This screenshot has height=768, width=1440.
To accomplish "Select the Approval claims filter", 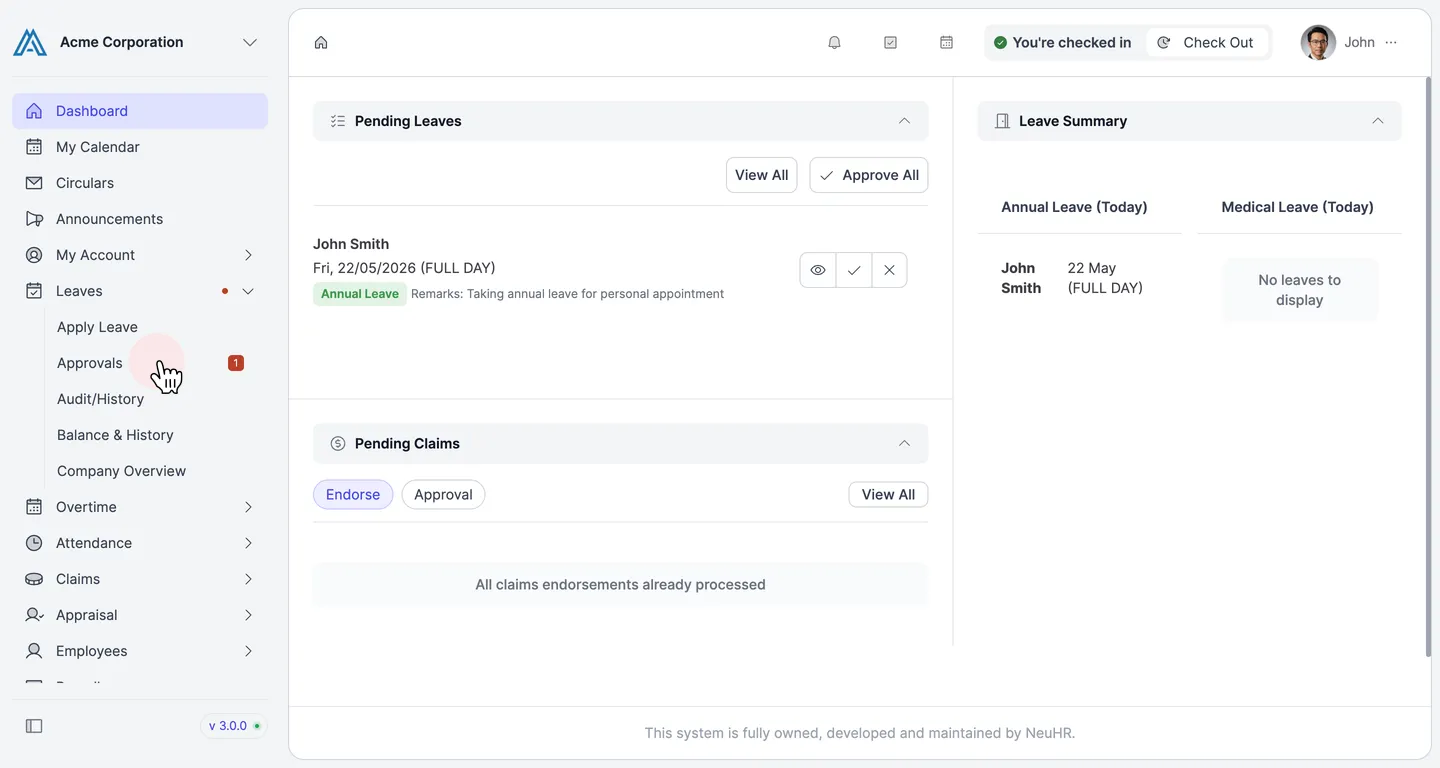I will [x=443, y=494].
